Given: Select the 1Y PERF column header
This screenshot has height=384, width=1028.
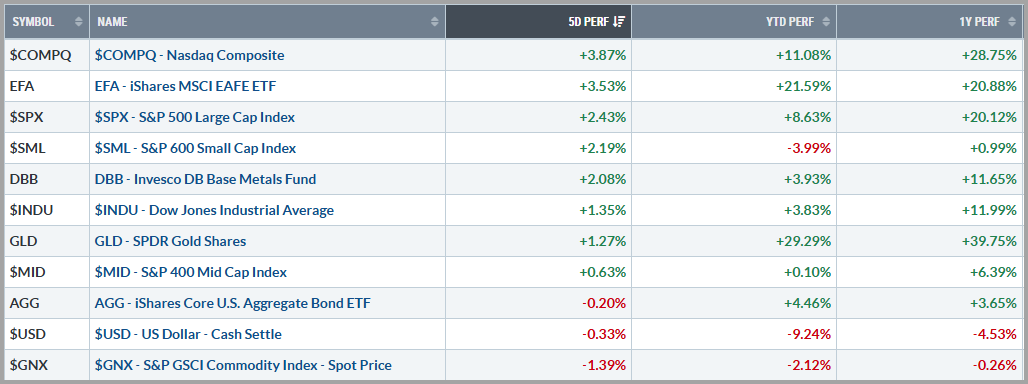Looking at the screenshot, I should click(932, 22).
